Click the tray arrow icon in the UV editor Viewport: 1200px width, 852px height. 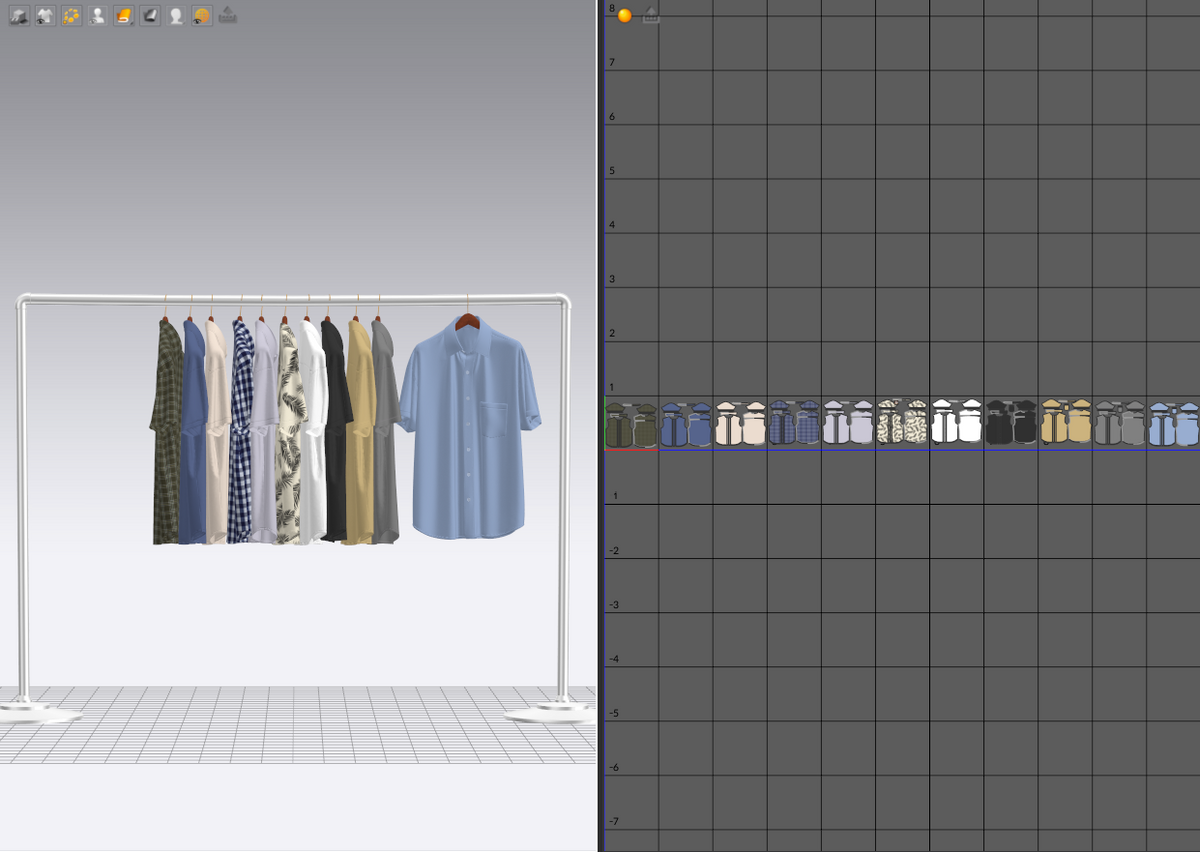[651, 15]
